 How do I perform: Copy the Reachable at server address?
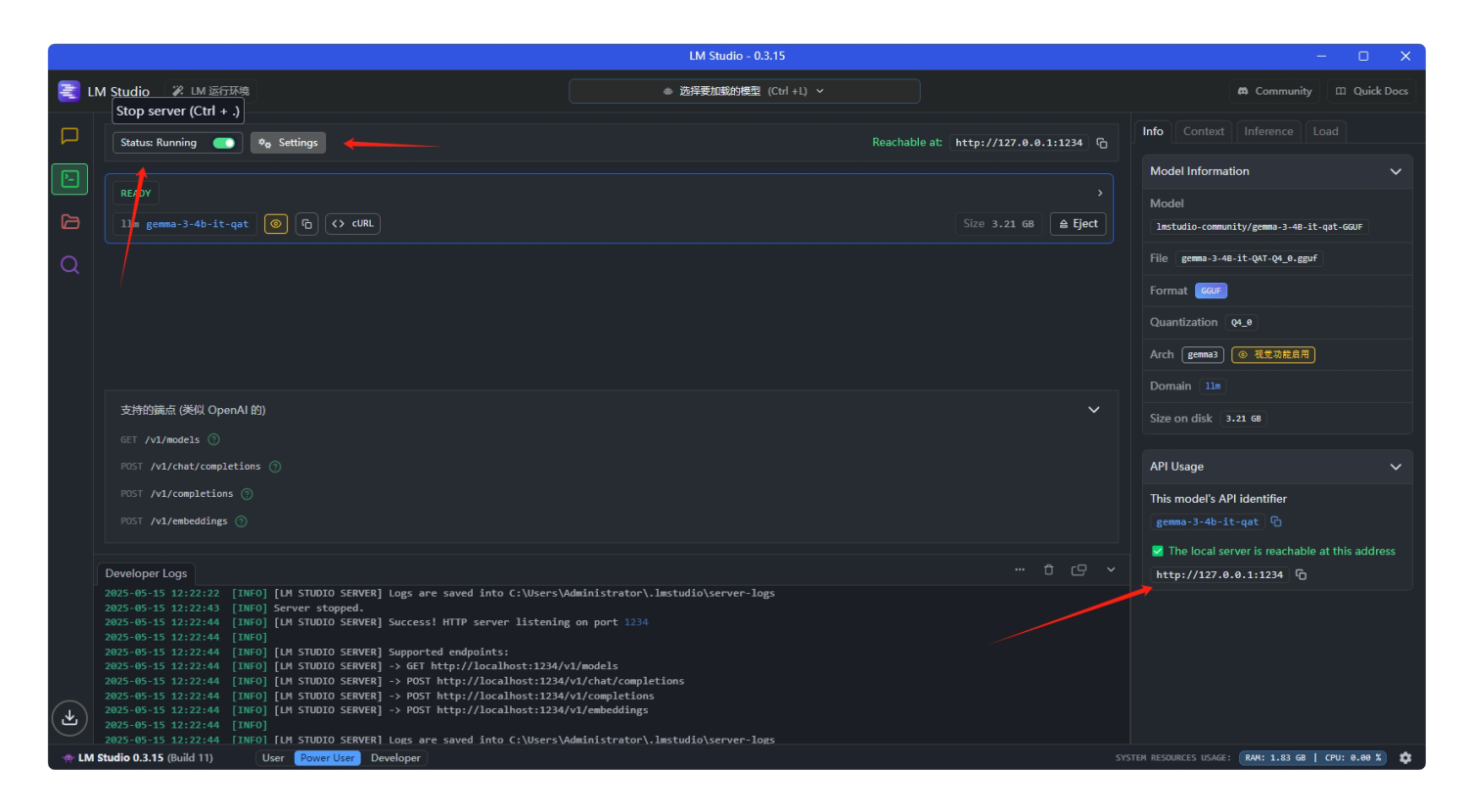pyautogui.click(x=1102, y=143)
